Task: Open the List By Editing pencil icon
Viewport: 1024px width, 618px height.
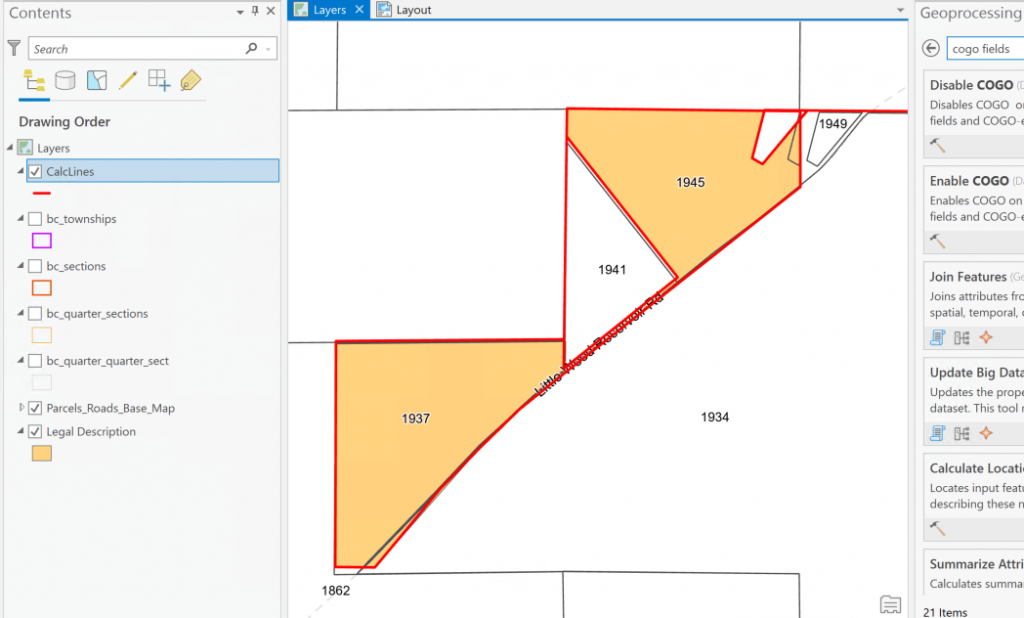Action: [127, 81]
